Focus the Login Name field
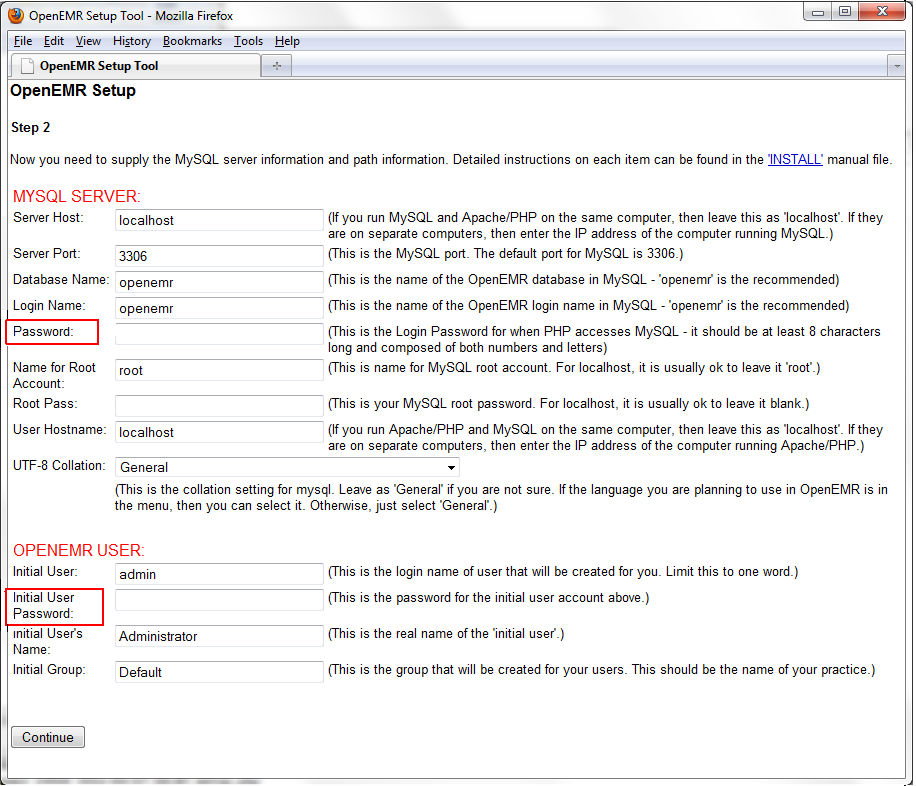Viewport: 916px width, 786px height. [219, 308]
